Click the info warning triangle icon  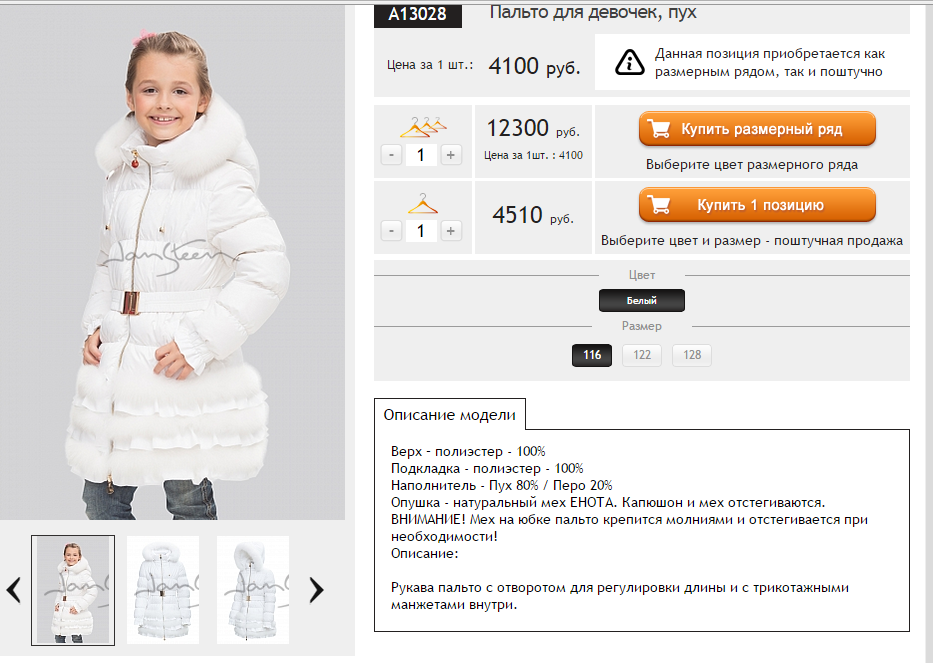pyautogui.click(x=630, y=62)
